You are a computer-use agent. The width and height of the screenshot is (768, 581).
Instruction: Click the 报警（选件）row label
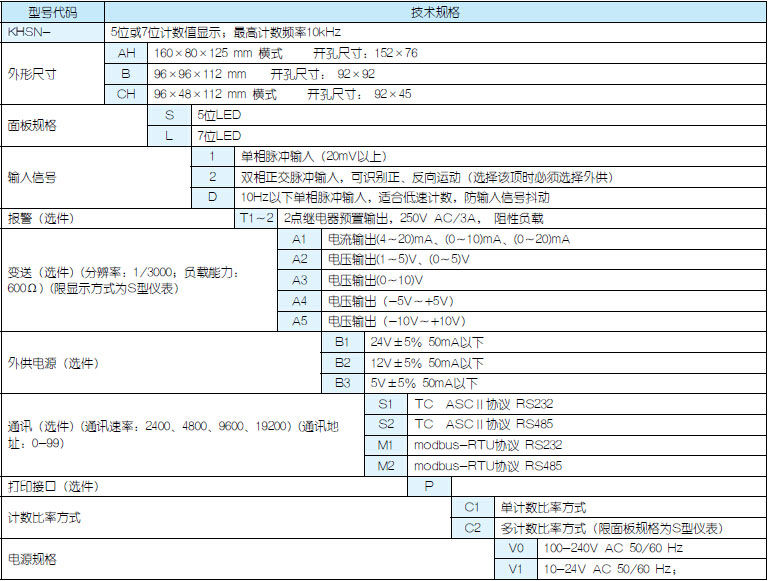tap(41, 218)
